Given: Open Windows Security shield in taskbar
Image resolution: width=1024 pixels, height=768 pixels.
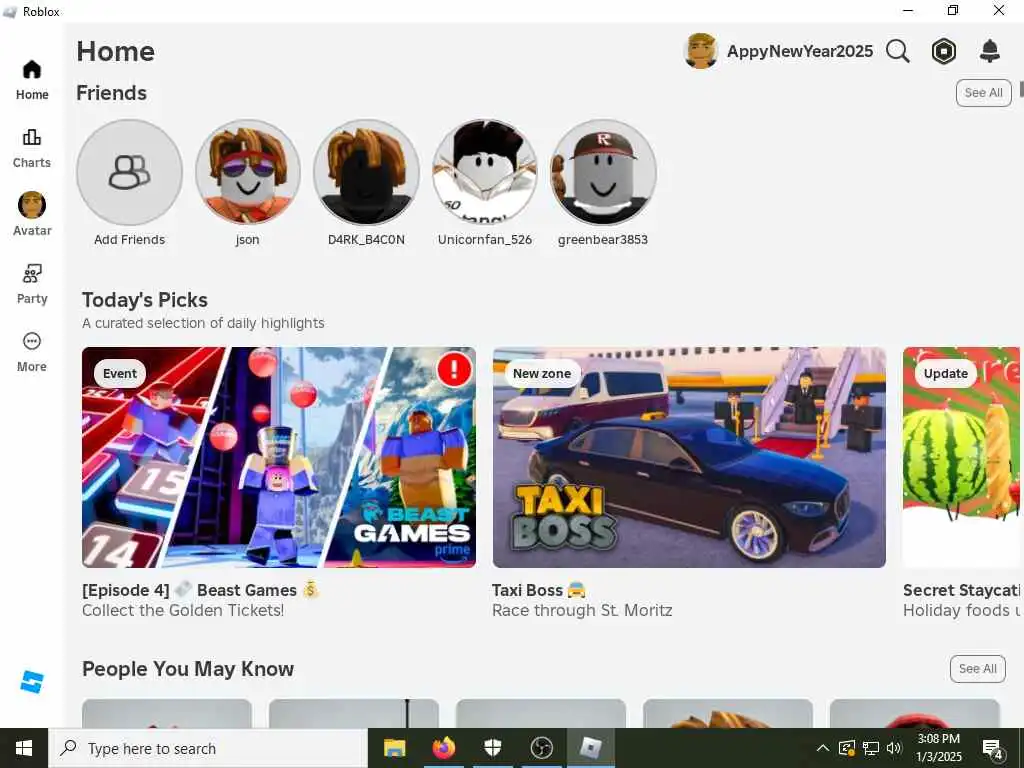Looking at the screenshot, I should [x=492, y=748].
